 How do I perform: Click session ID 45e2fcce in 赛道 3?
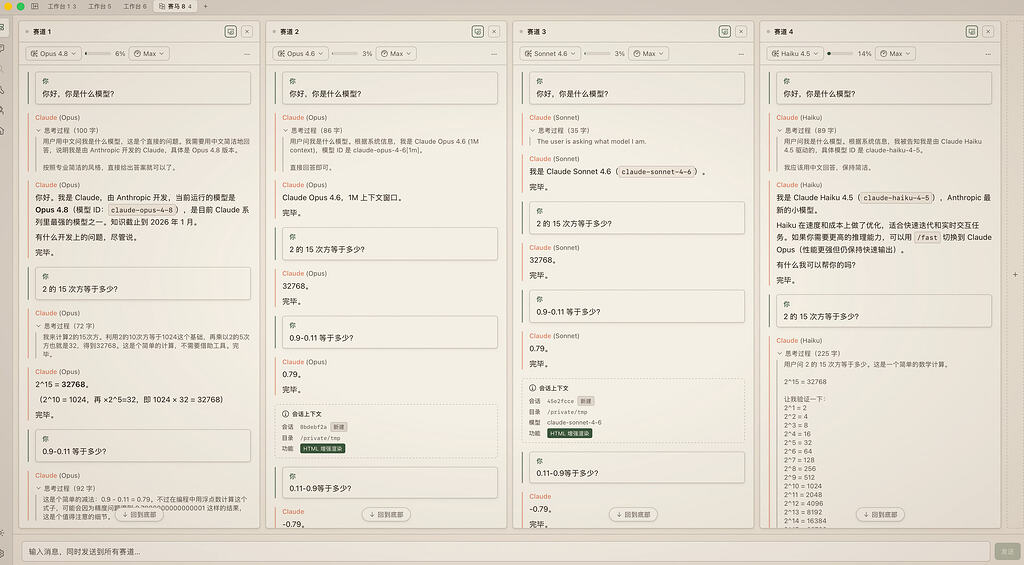(560, 401)
